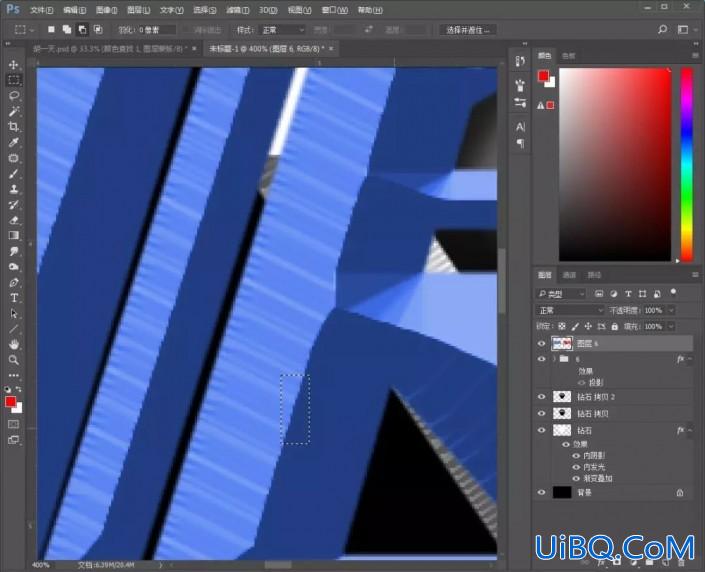The width and height of the screenshot is (705, 572).
Task: Click the Intersect with selection icon
Action: click(x=98, y=30)
